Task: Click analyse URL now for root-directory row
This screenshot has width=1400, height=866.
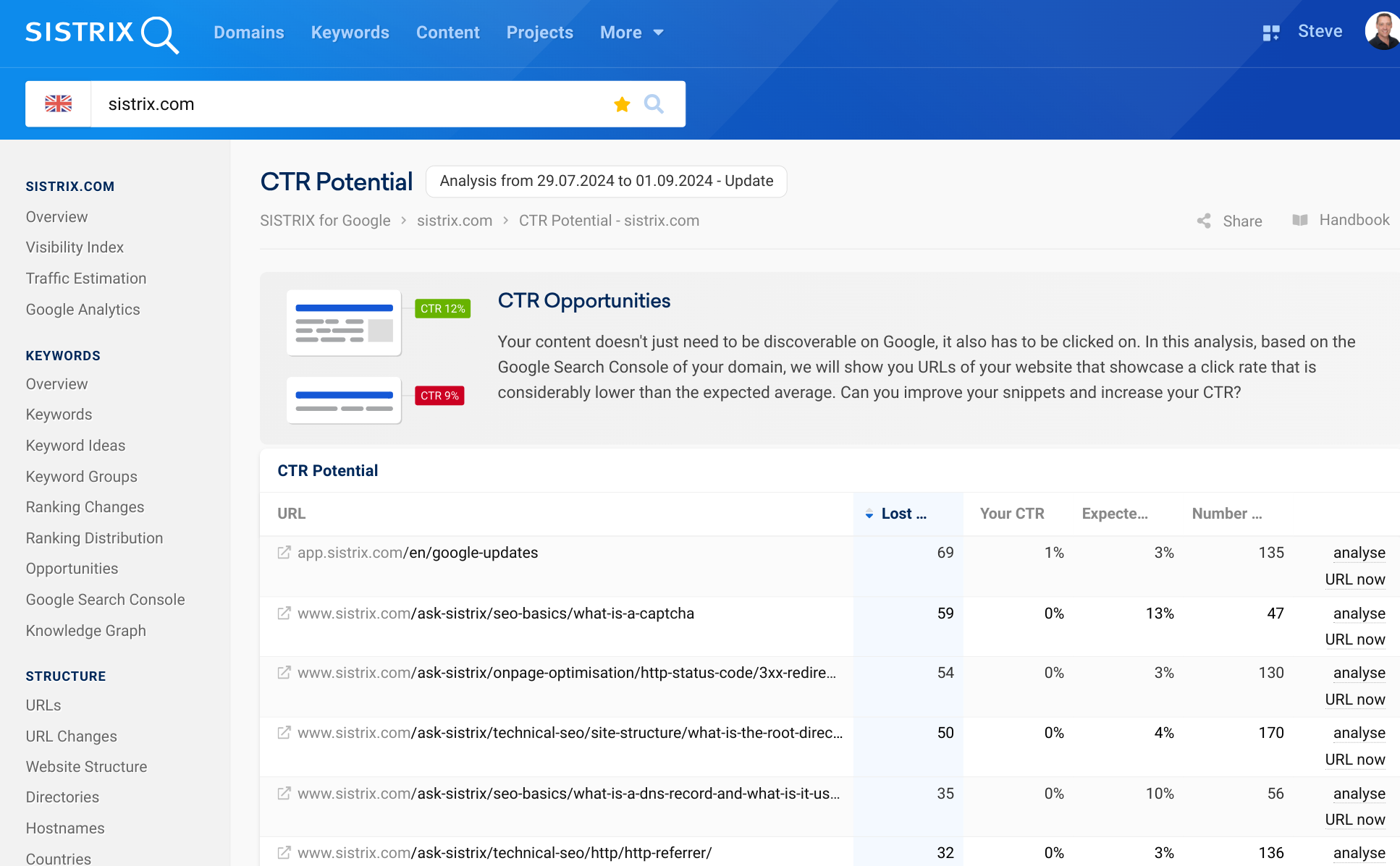Action: click(1355, 746)
